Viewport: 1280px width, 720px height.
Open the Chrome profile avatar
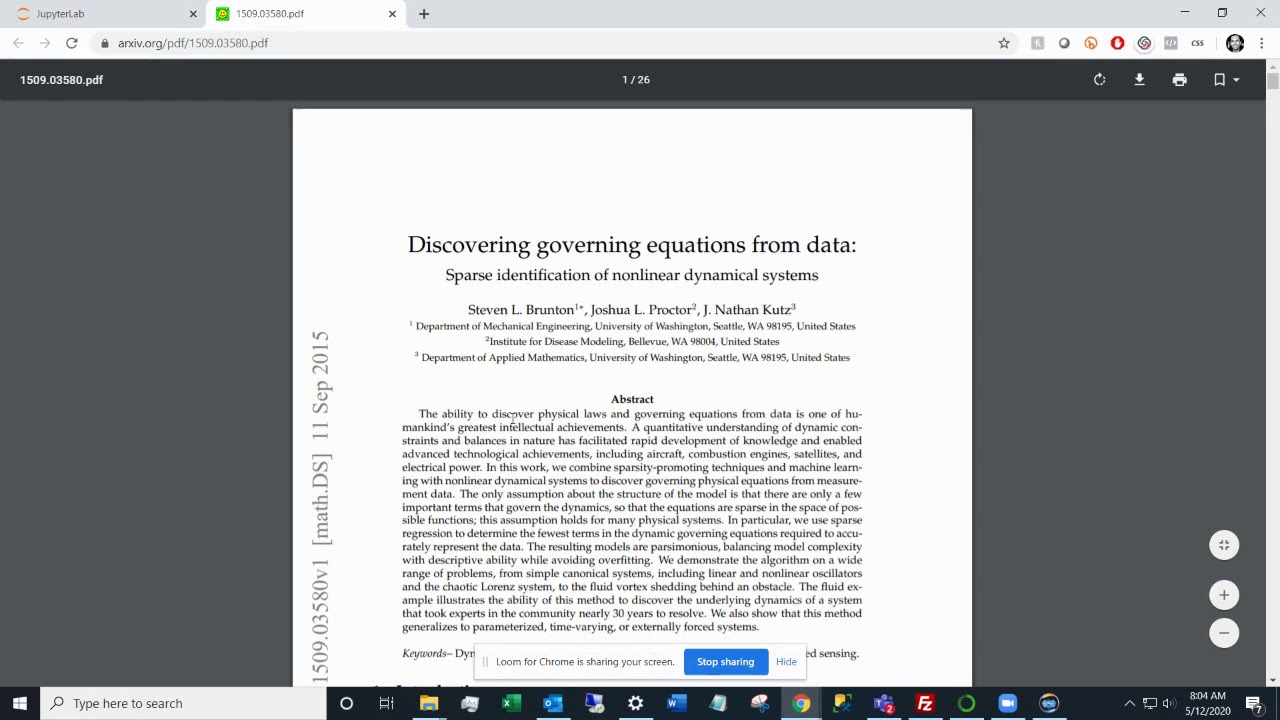1235,43
